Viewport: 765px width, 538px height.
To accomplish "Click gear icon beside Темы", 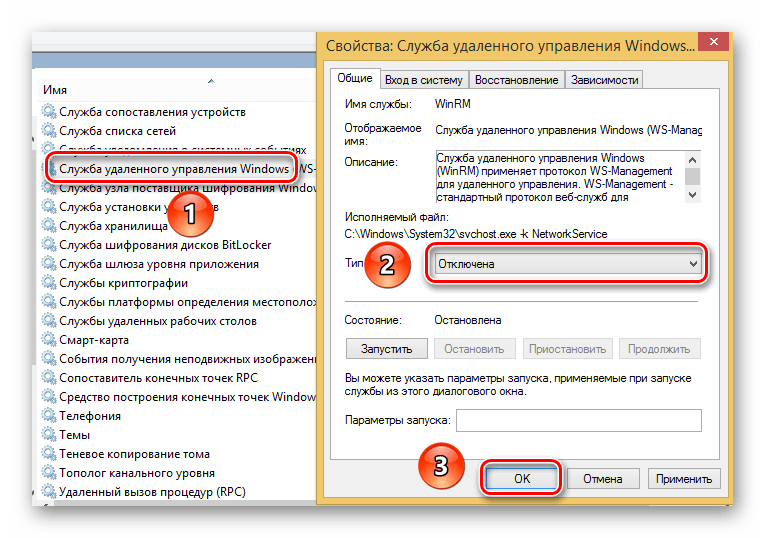I will (49, 435).
